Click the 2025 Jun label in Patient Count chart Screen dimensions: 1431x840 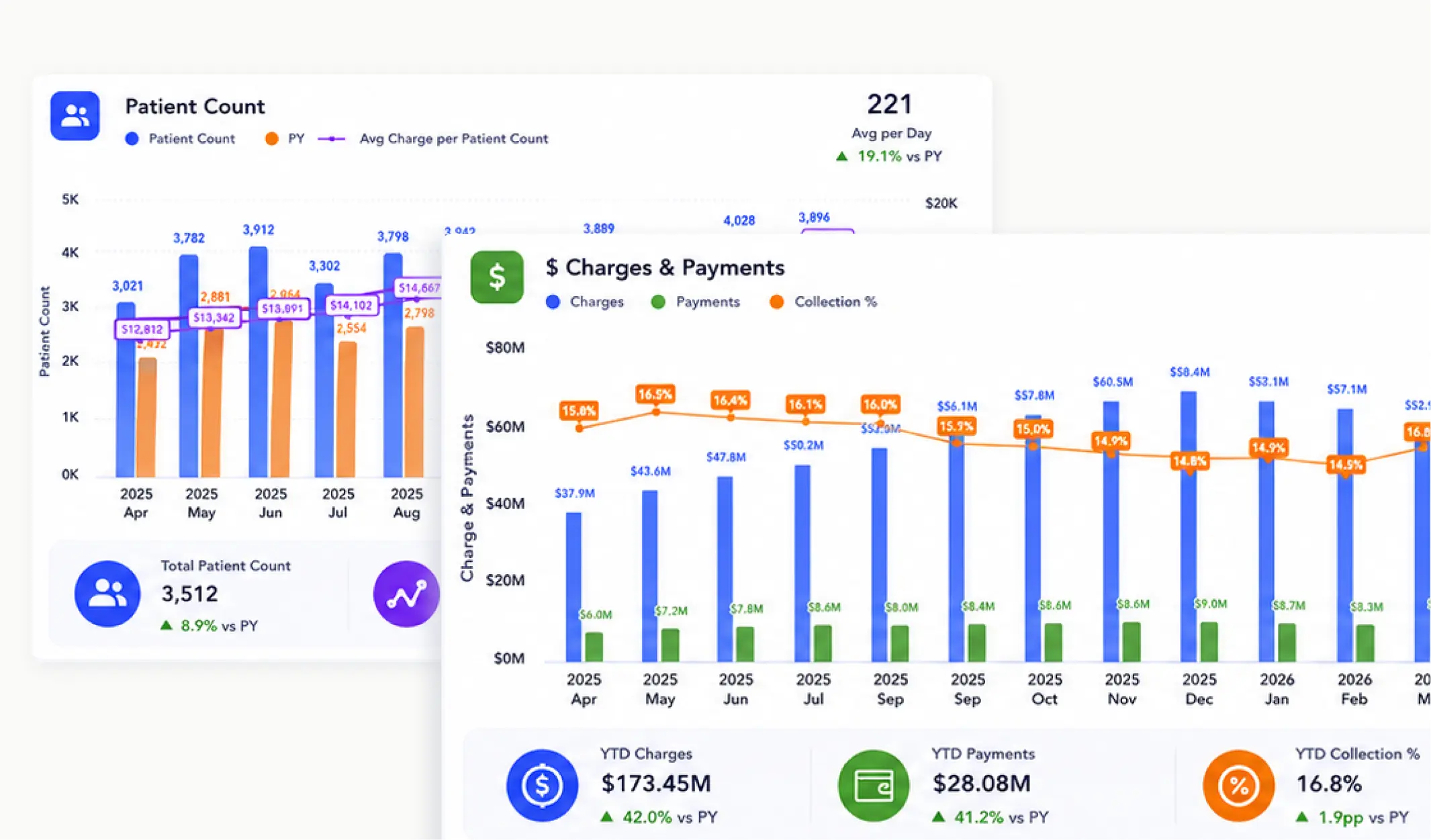[x=271, y=504]
